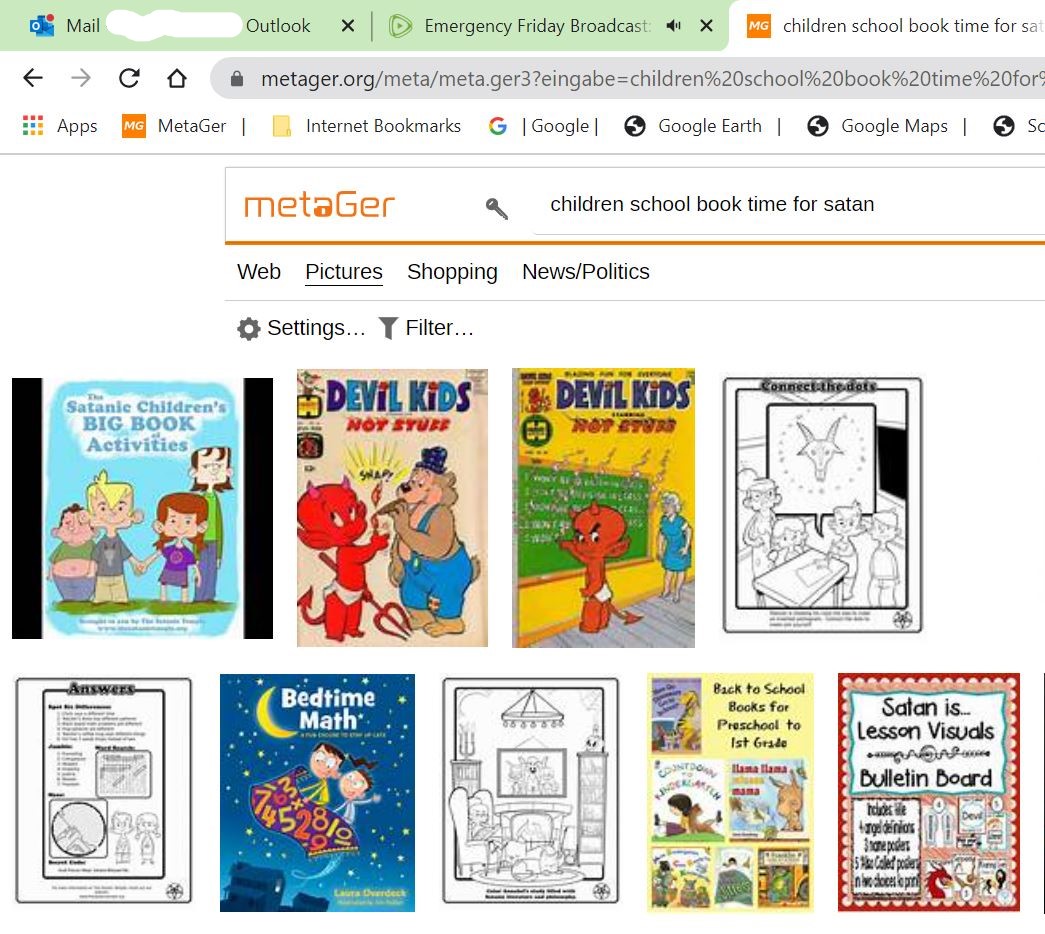1045x934 pixels.
Task: Open News/Politics search tab
Action: (585, 271)
